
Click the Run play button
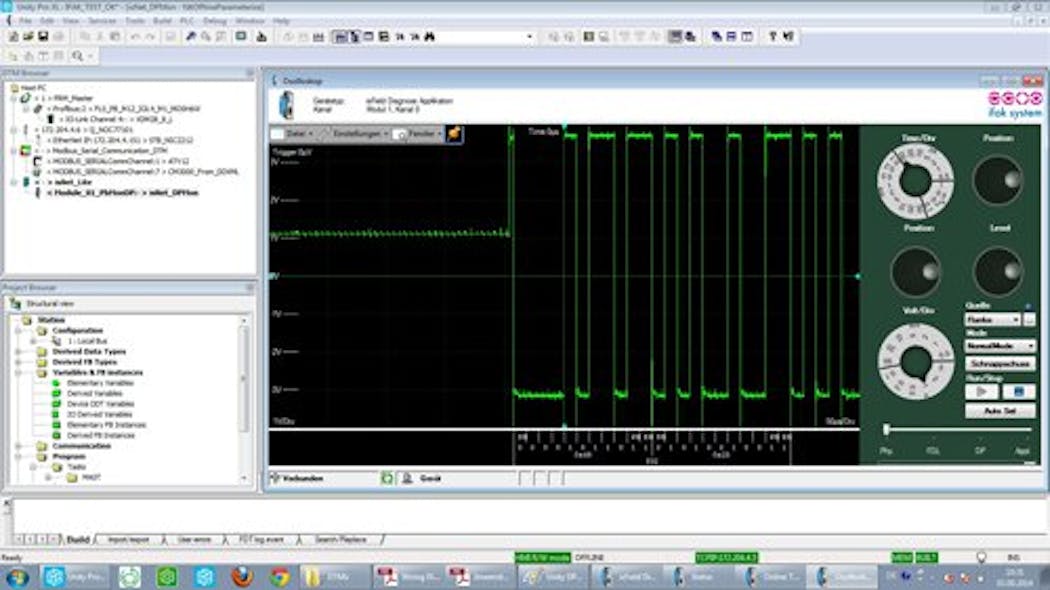[x=982, y=391]
